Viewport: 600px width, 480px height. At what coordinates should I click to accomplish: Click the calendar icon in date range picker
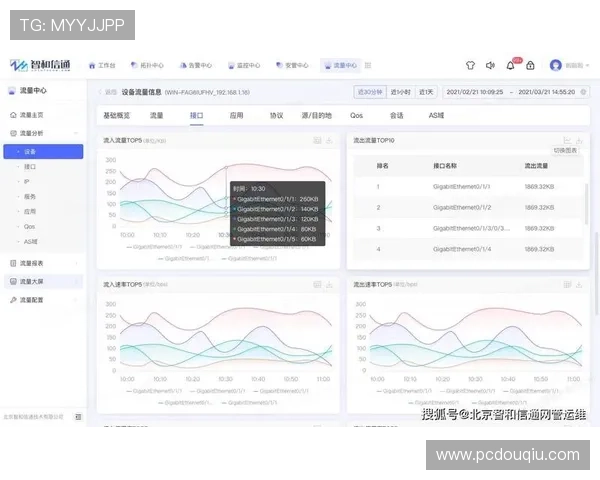pyautogui.click(x=583, y=92)
